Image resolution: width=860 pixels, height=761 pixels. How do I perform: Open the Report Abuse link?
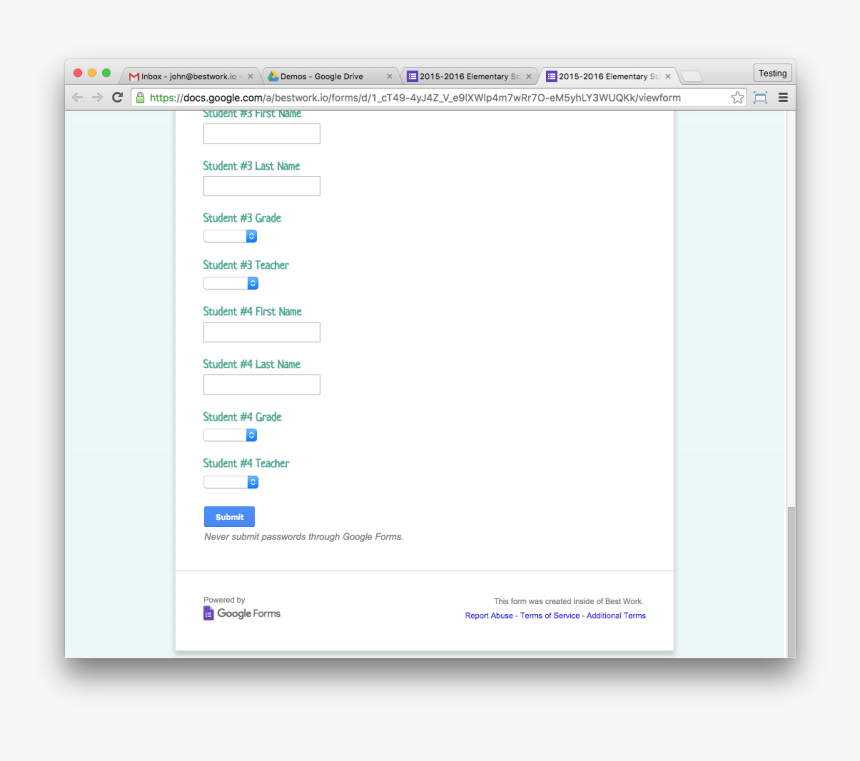[488, 616]
